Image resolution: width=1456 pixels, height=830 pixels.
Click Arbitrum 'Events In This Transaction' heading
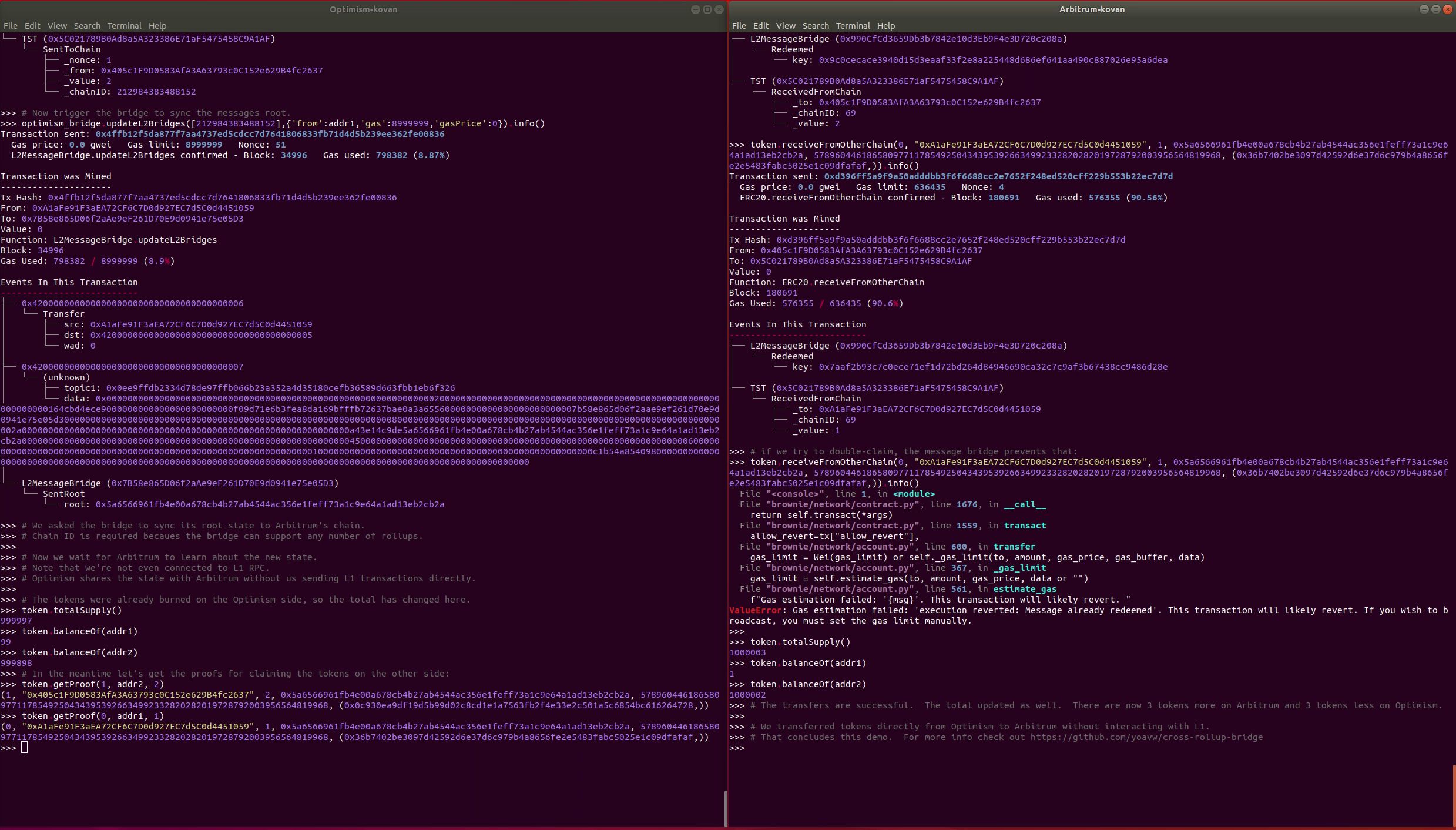[x=798, y=324]
